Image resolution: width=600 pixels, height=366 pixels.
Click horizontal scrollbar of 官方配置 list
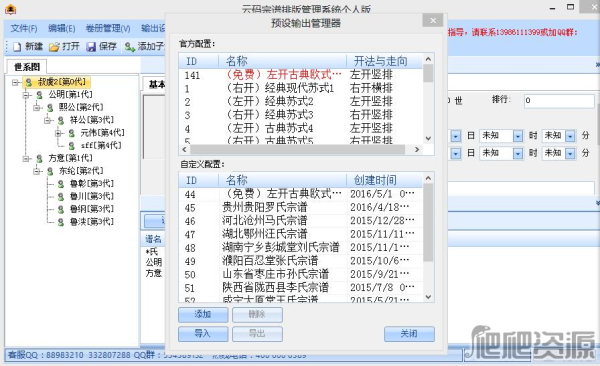[x=297, y=150]
